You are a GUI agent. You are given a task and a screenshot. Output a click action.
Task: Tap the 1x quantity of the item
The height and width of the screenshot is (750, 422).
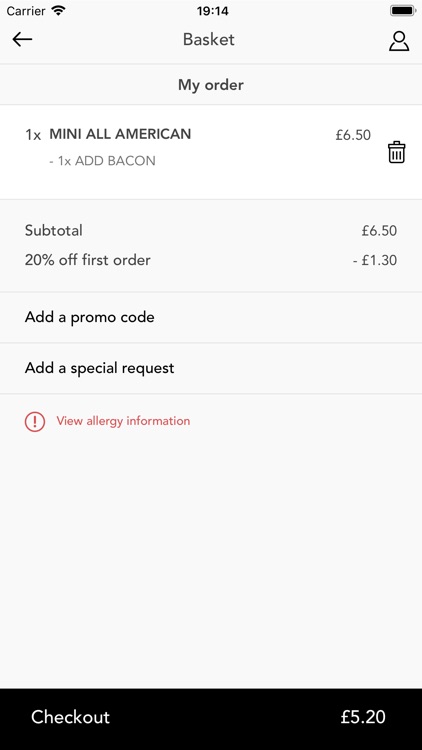[33, 135]
